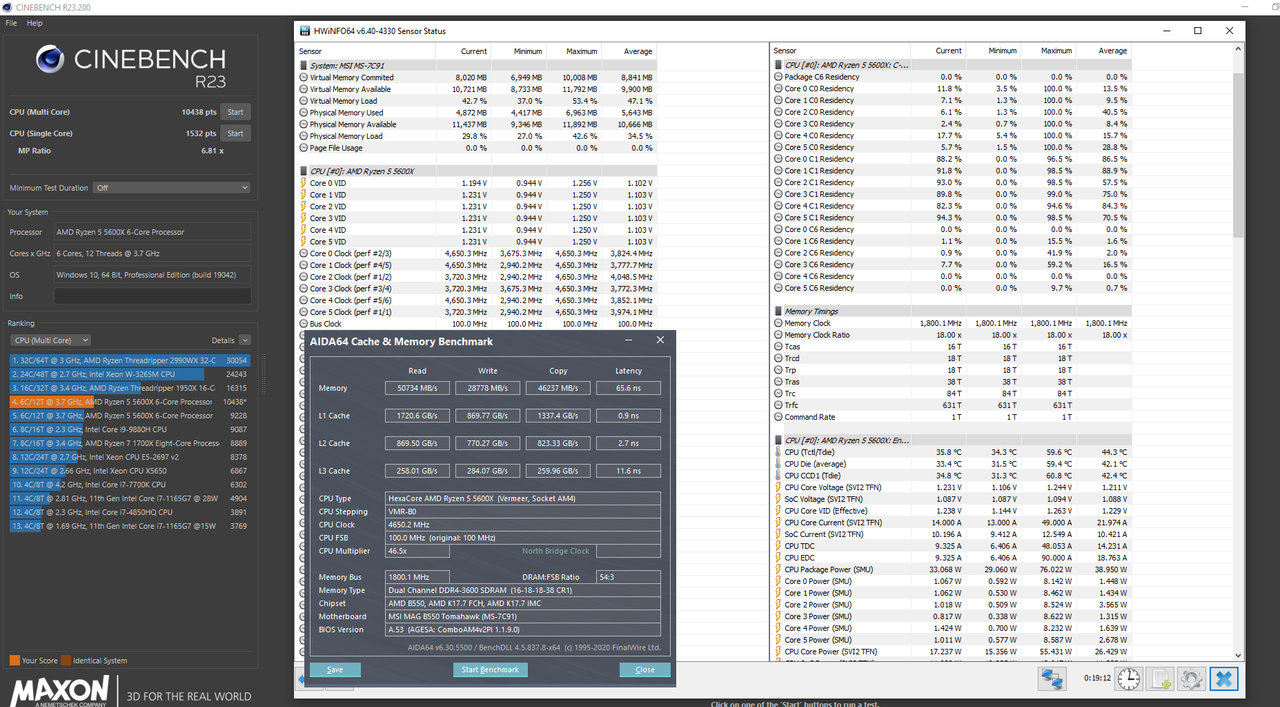The image size is (1280, 707).
Task: Open the ranking CPU (Multi Core) dropdown
Action: (x=50, y=340)
